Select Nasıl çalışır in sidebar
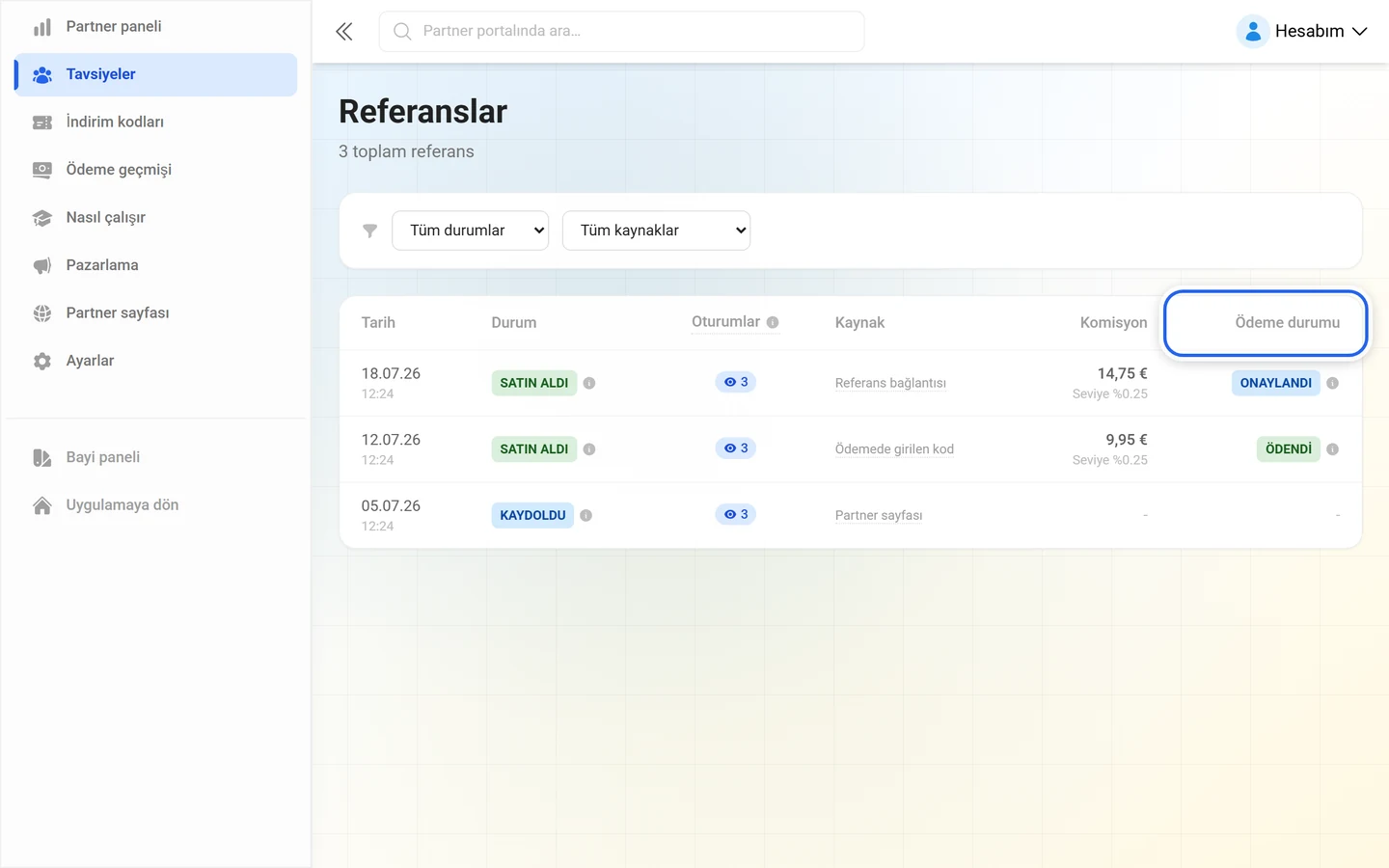Viewport: 1389px width, 868px height. point(156,218)
